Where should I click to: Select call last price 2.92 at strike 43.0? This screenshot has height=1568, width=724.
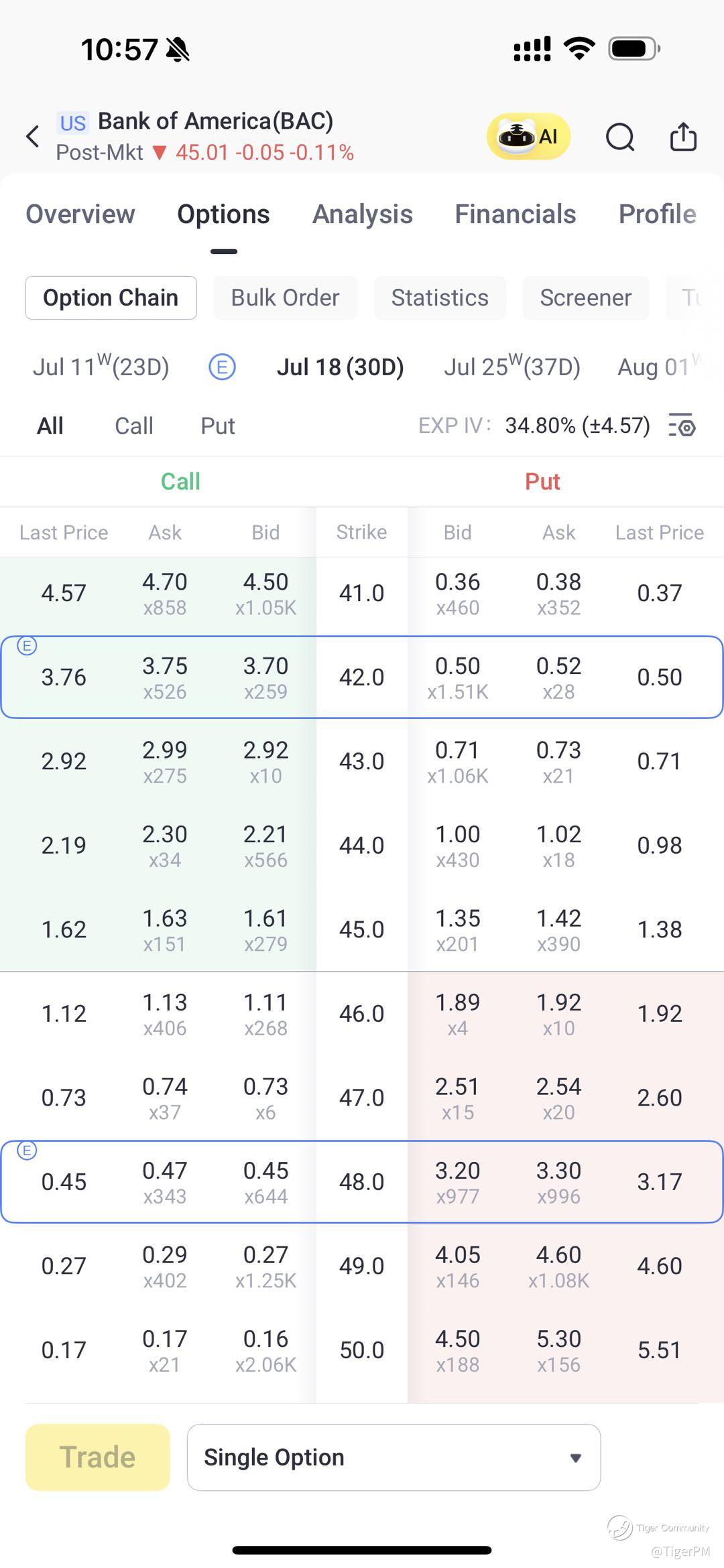(64, 761)
